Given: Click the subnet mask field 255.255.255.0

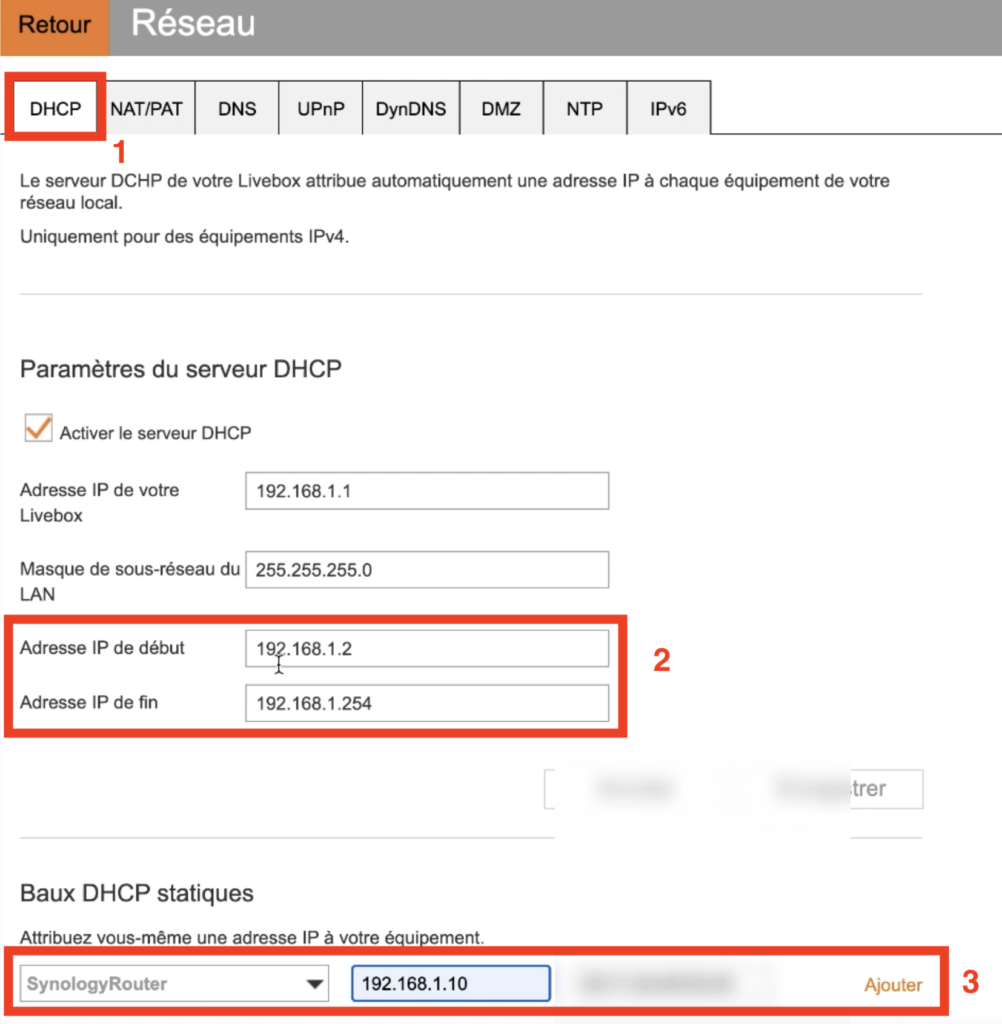Looking at the screenshot, I should (x=427, y=569).
